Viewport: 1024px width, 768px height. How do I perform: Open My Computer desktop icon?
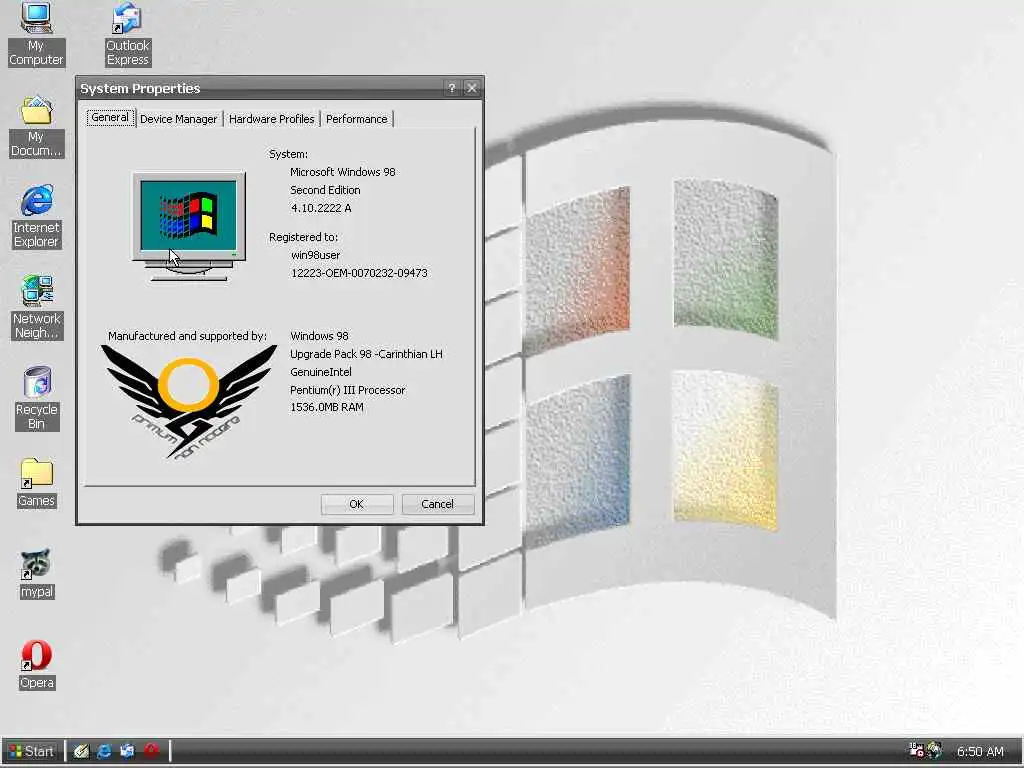click(36, 33)
